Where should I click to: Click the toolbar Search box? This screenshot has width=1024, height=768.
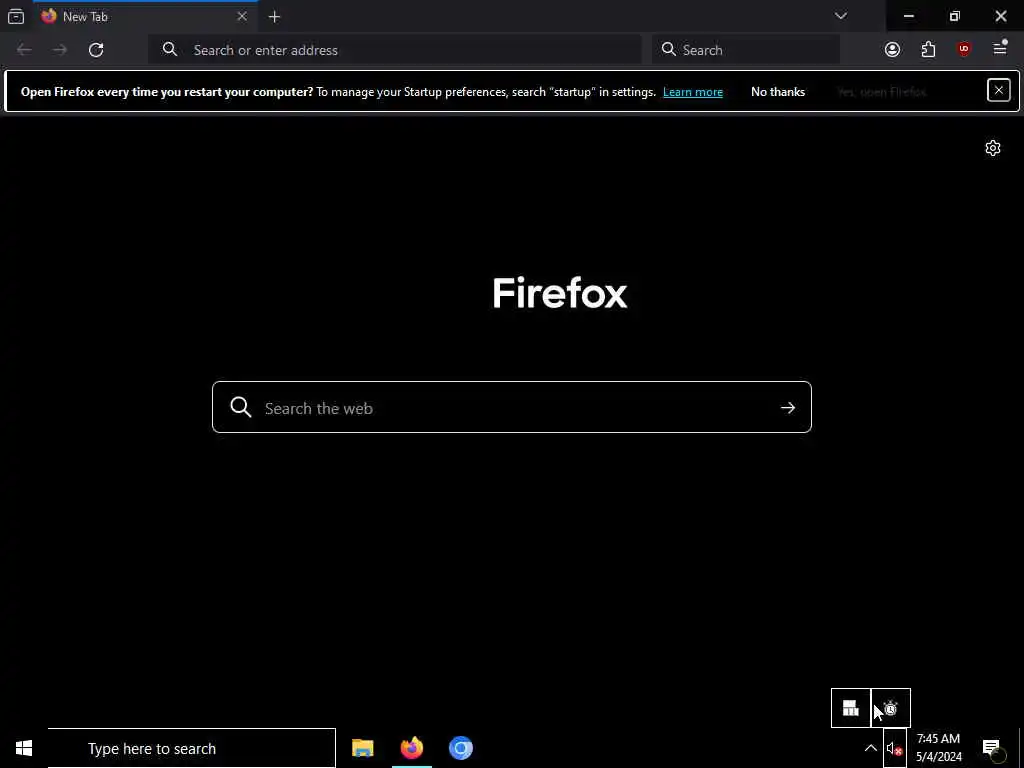745,50
